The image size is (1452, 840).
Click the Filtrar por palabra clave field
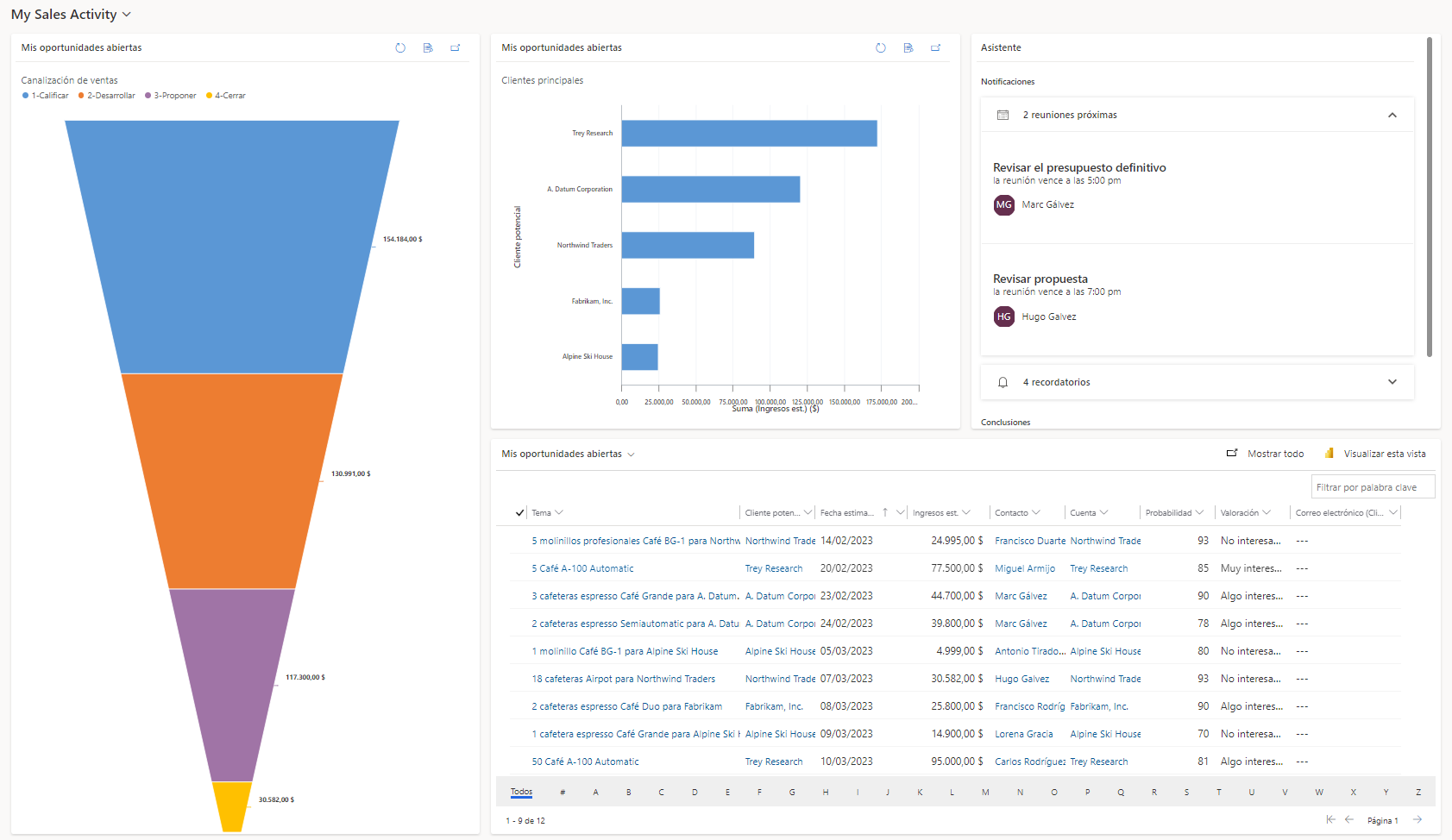pos(1373,487)
